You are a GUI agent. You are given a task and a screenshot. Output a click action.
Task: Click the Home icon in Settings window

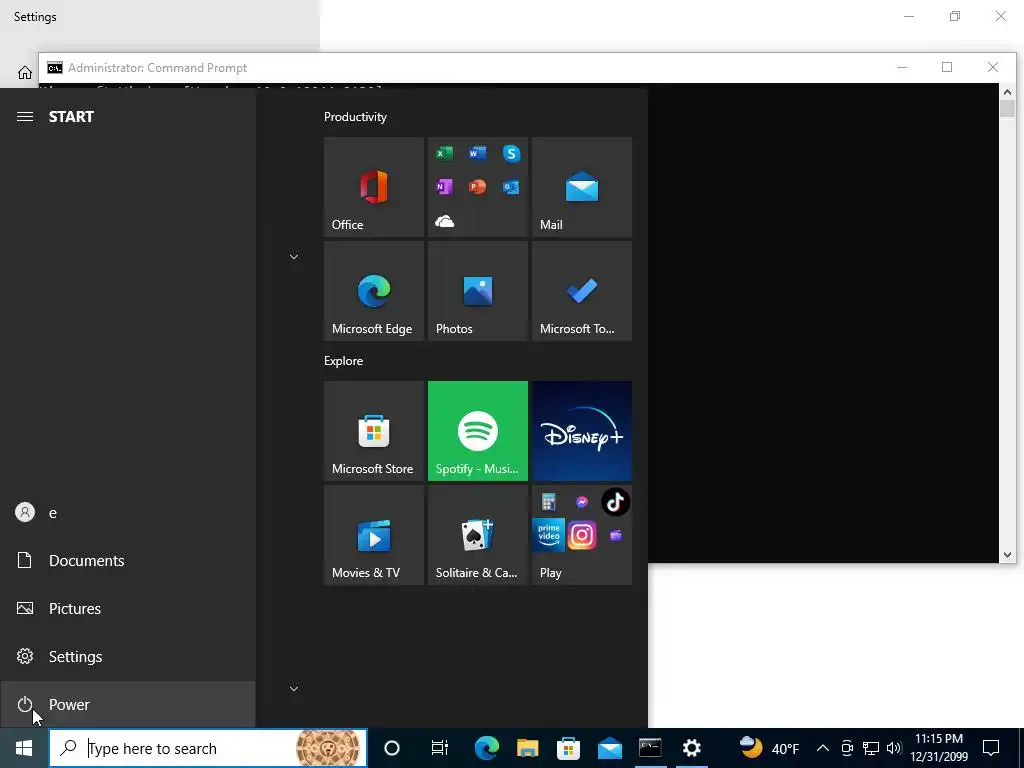point(25,72)
